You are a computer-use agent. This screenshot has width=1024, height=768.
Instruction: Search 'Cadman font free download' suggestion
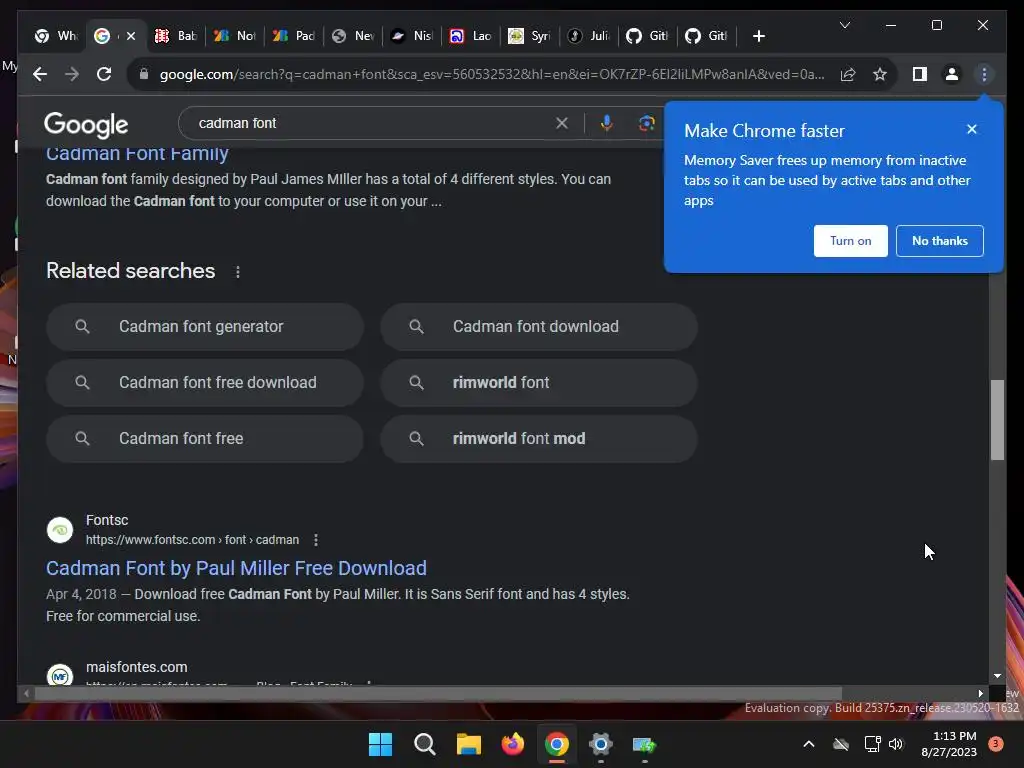204,383
